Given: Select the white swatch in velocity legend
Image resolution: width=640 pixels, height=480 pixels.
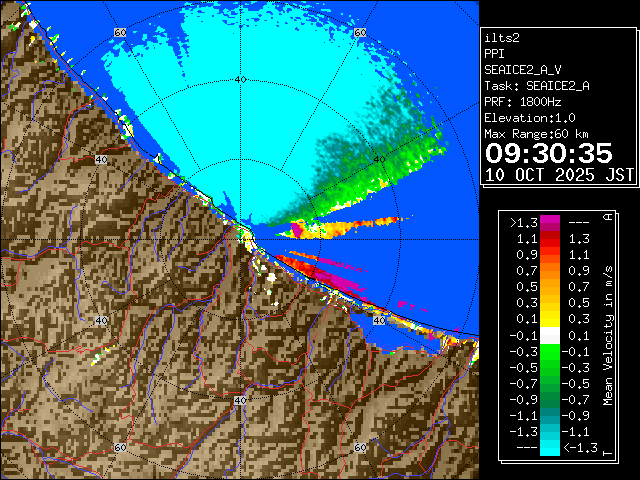Looking at the screenshot, I should pos(549,335).
